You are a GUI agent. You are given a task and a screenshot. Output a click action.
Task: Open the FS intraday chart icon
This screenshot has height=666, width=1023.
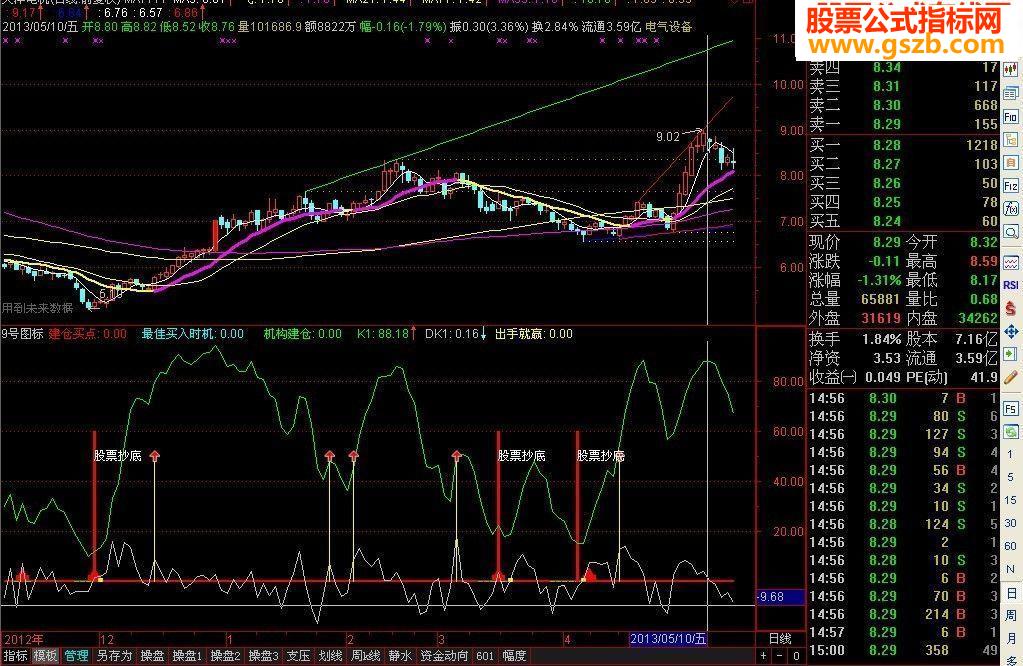pyautogui.click(x=1011, y=409)
